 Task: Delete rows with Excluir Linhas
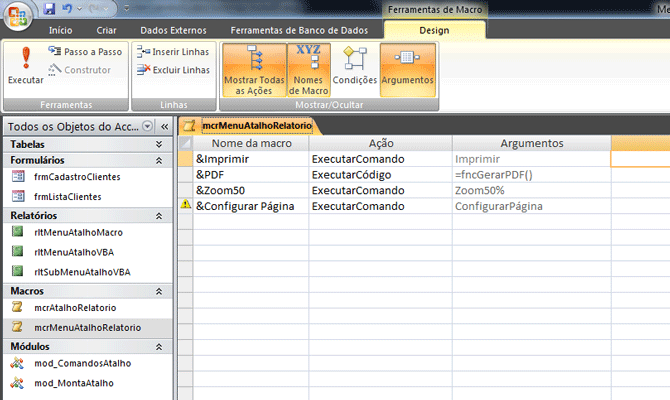point(173,70)
